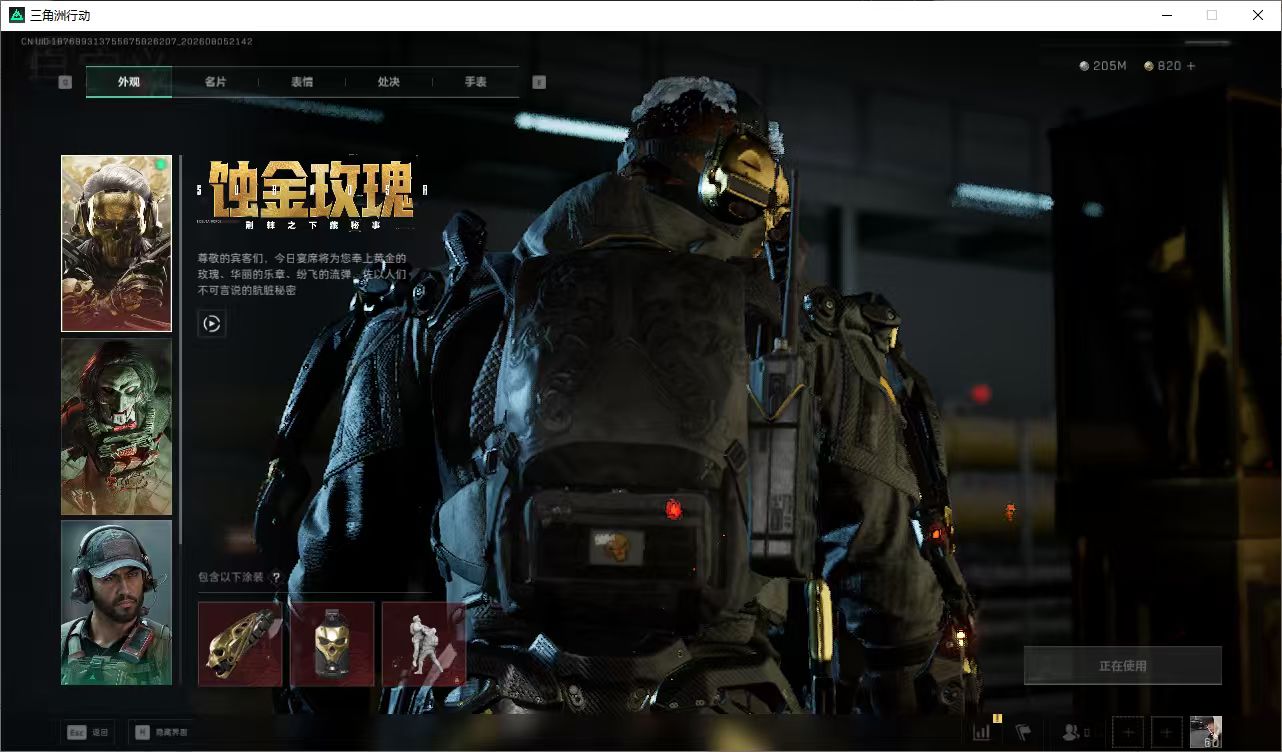Select the green-faced red-haired skin thumbnail
Screen dimensions: 1282x752
coord(116,426)
